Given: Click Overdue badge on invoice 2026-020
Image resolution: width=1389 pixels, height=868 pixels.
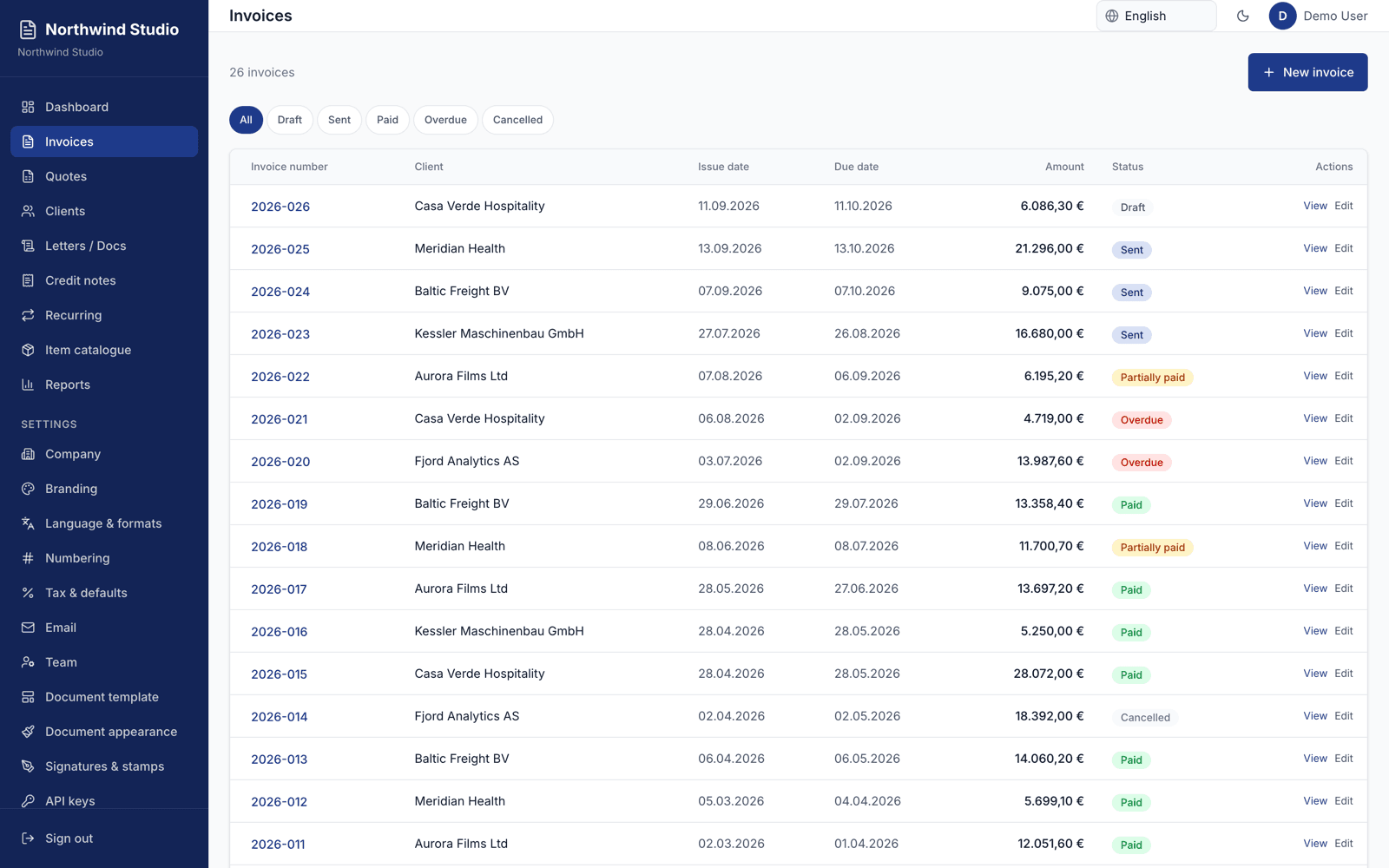Looking at the screenshot, I should coord(1142,463).
